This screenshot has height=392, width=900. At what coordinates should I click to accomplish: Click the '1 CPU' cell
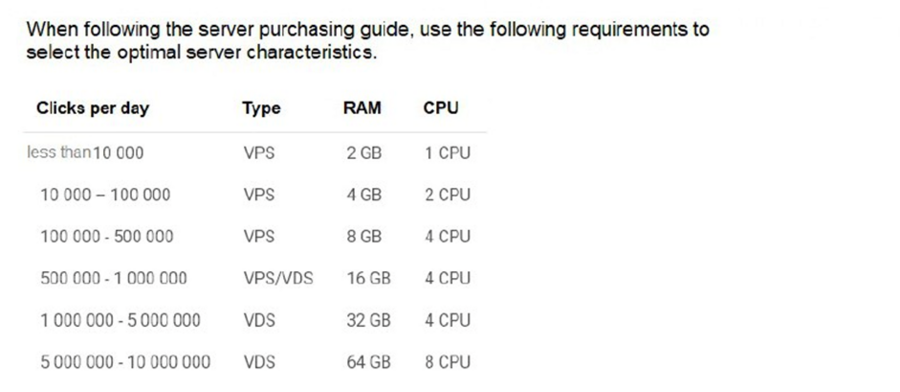click(x=448, y=153)
